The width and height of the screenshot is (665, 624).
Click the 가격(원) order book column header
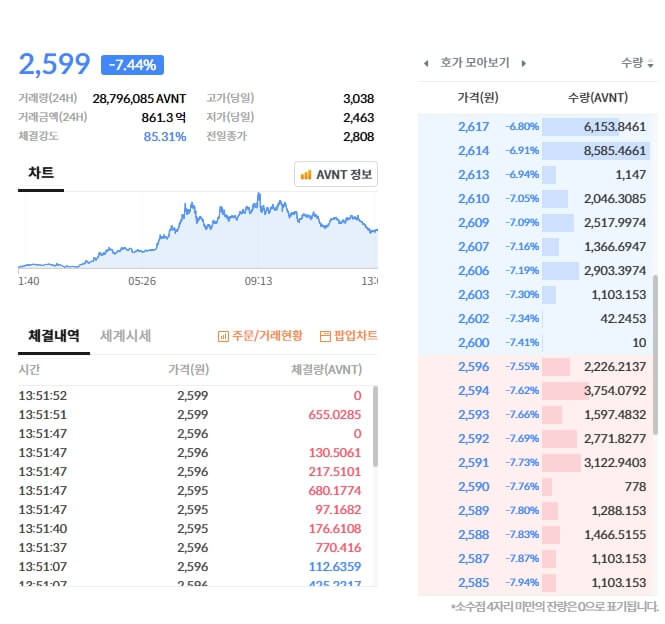click(478, 98)
